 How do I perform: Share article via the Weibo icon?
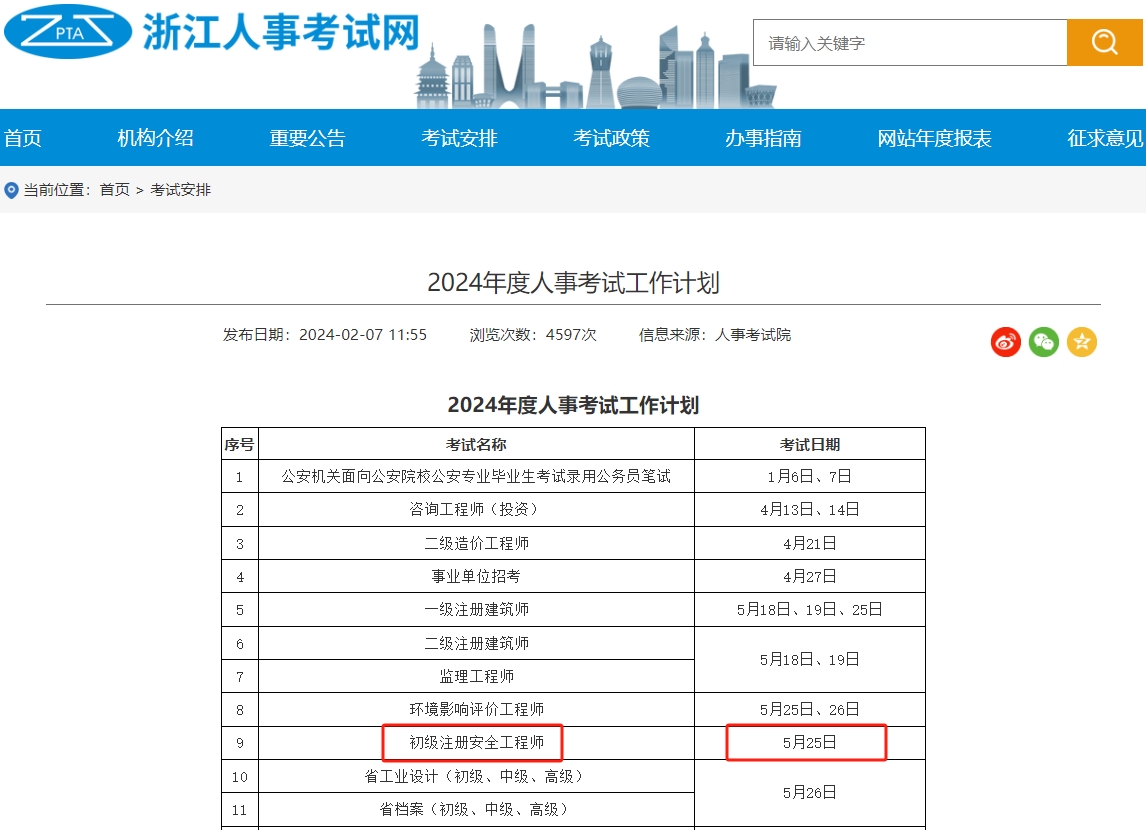pyautogui.click(x=1005, y=342)
